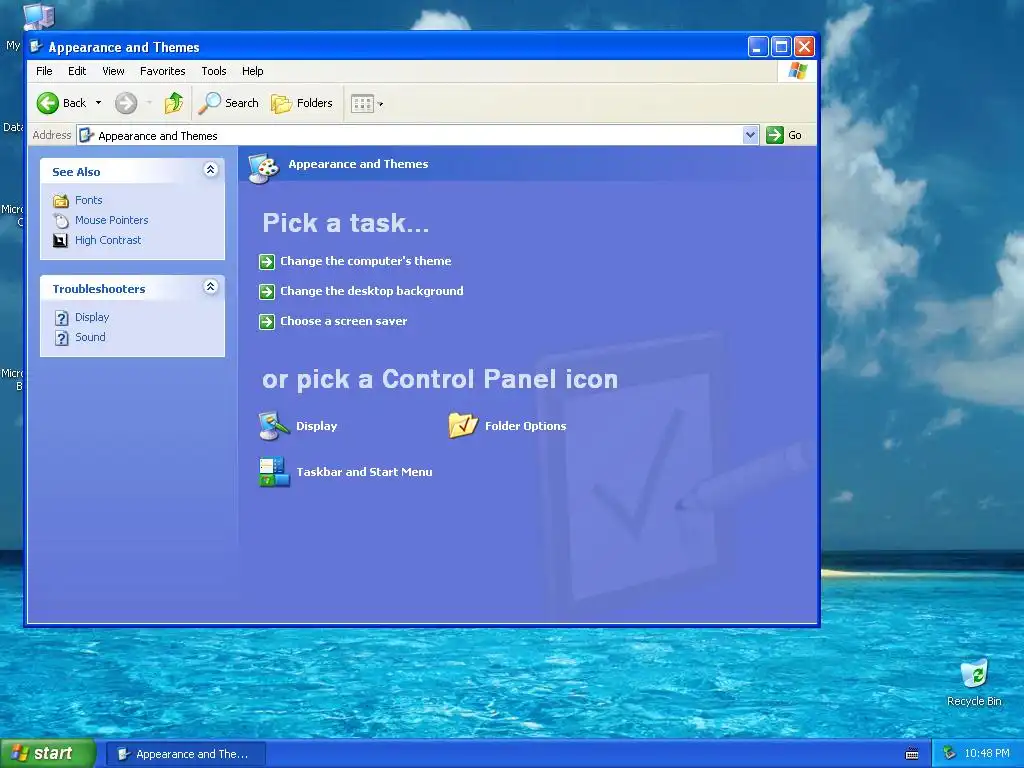Minimize the Appearance and Themes window
This screenshot has width=1024, height=768.
pyautogui.click(x=758, y=47)
